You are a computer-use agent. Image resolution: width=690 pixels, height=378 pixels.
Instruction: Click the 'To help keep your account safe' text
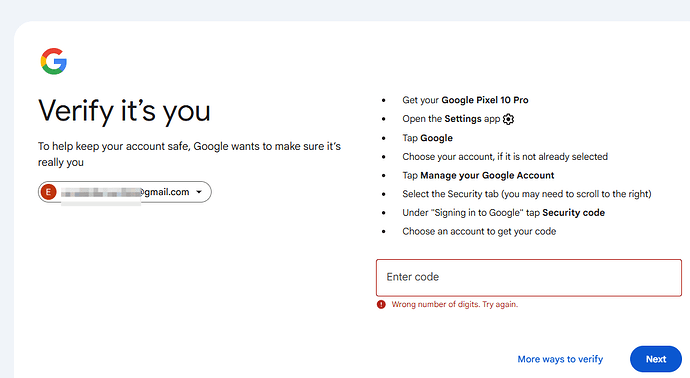(x=189, y=154)
